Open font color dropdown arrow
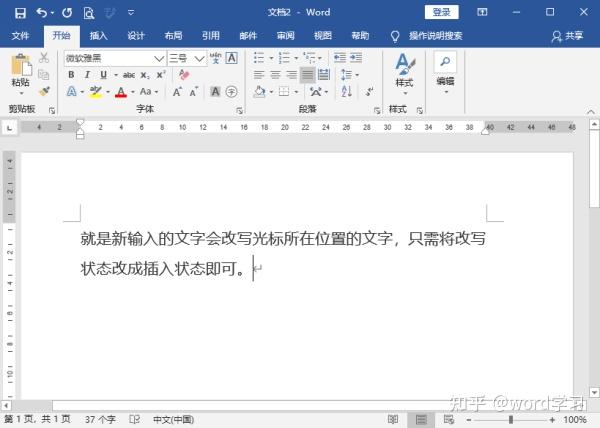600x428 pixels. click(x=133, y=92)
